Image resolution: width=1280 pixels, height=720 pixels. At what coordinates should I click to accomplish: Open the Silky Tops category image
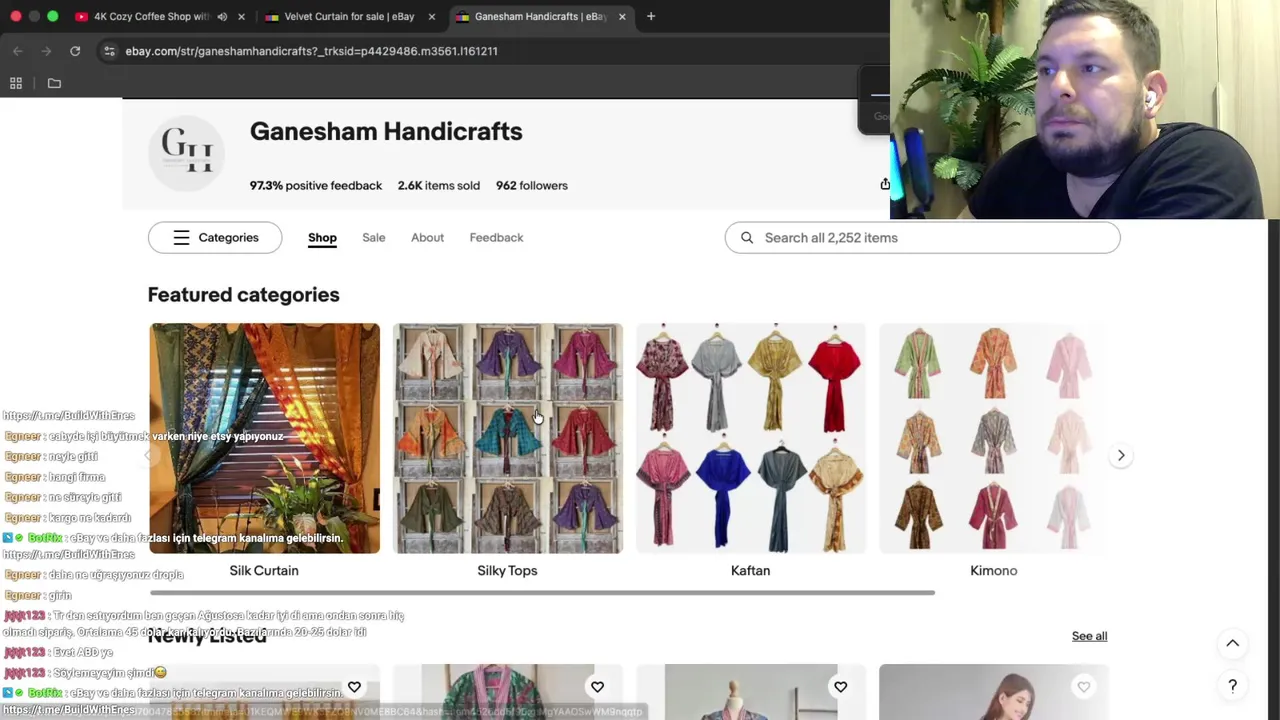pyautogui.click(x=507, y=438)
